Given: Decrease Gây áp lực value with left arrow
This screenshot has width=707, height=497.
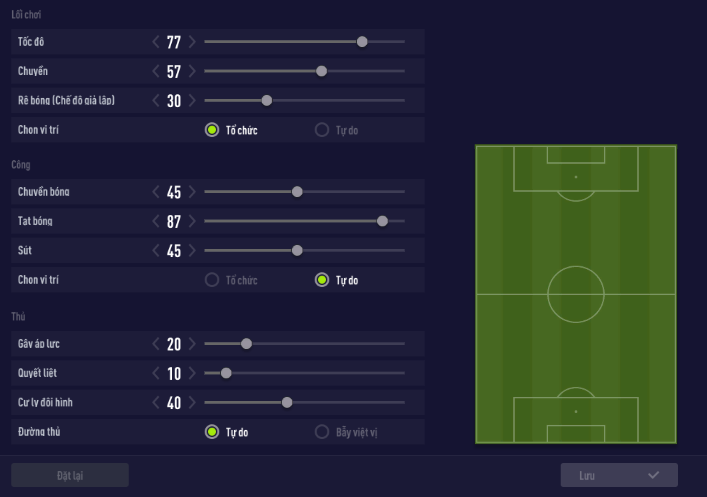Looking at the screenshot, I should [156, 344].
